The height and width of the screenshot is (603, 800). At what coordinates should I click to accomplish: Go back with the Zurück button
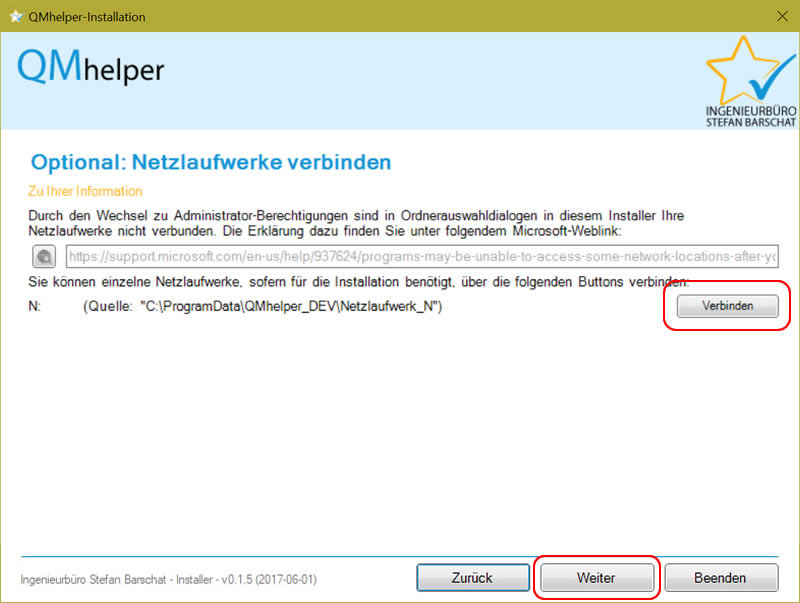(472, 578)
